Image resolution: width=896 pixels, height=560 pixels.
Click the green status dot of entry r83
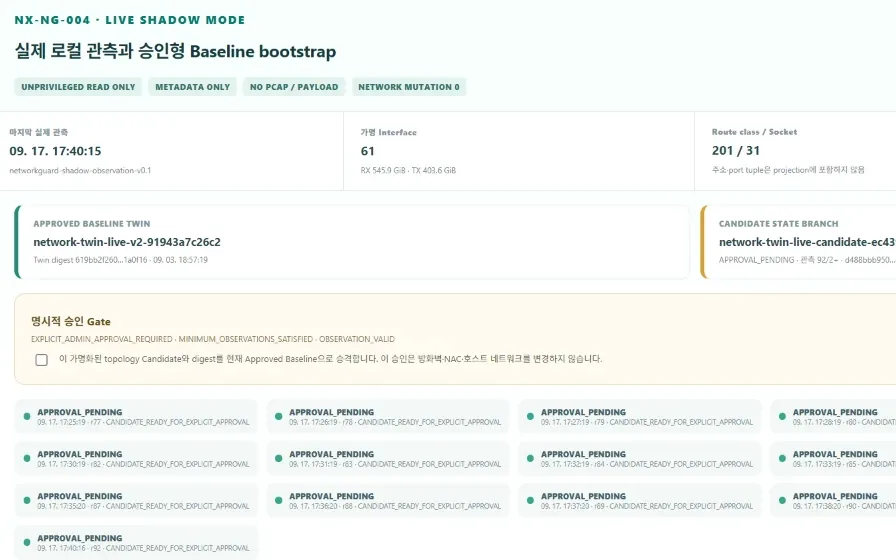point(278,458)
